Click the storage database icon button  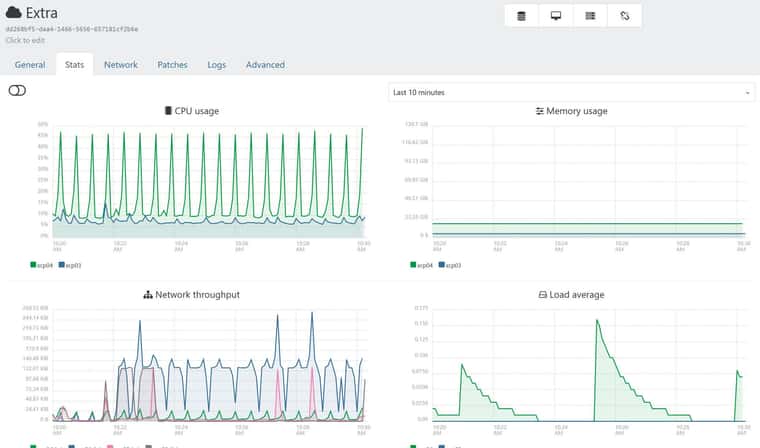[522, 16]
